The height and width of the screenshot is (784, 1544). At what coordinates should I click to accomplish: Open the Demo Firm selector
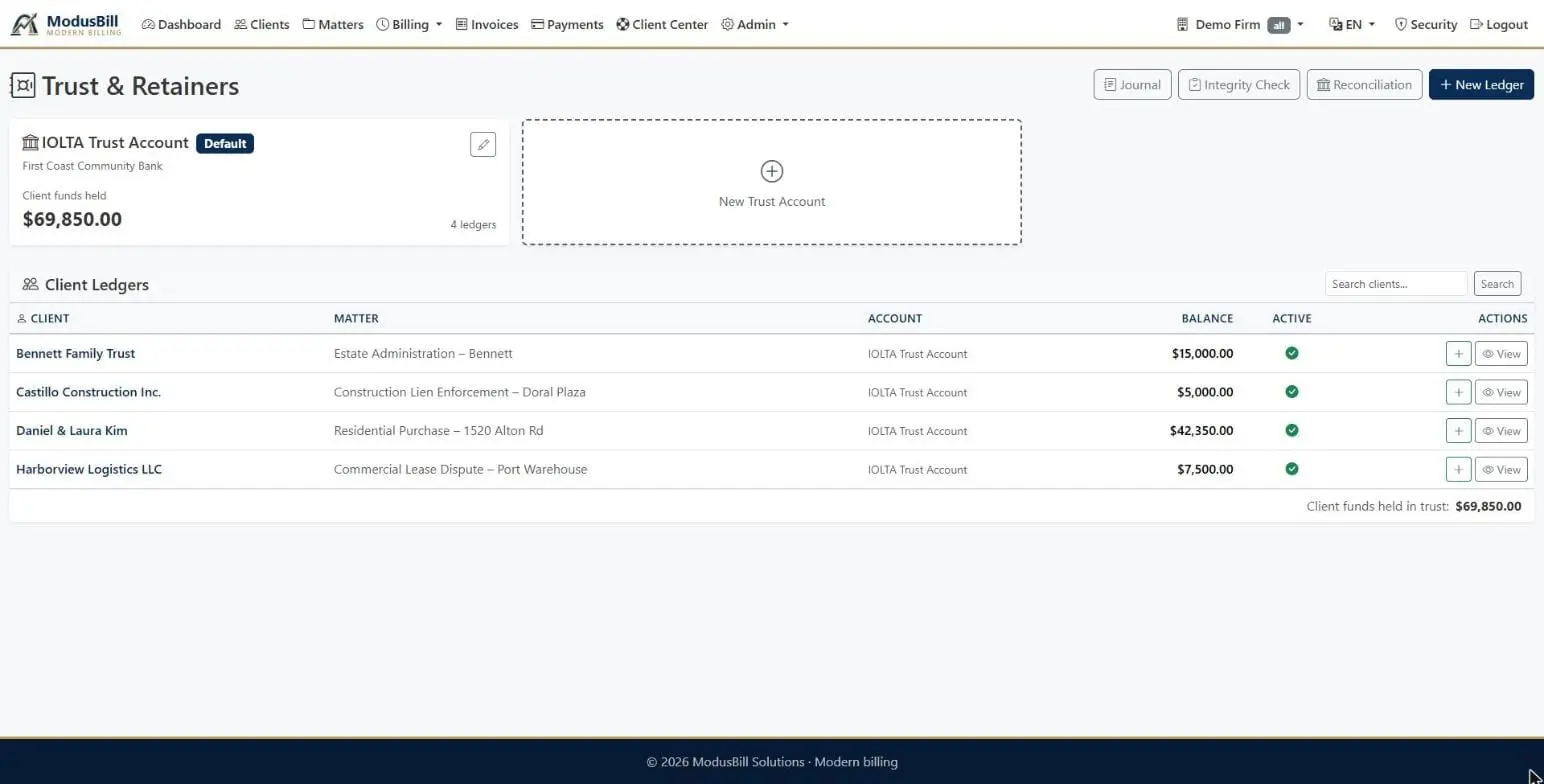tap(1240, 24)
